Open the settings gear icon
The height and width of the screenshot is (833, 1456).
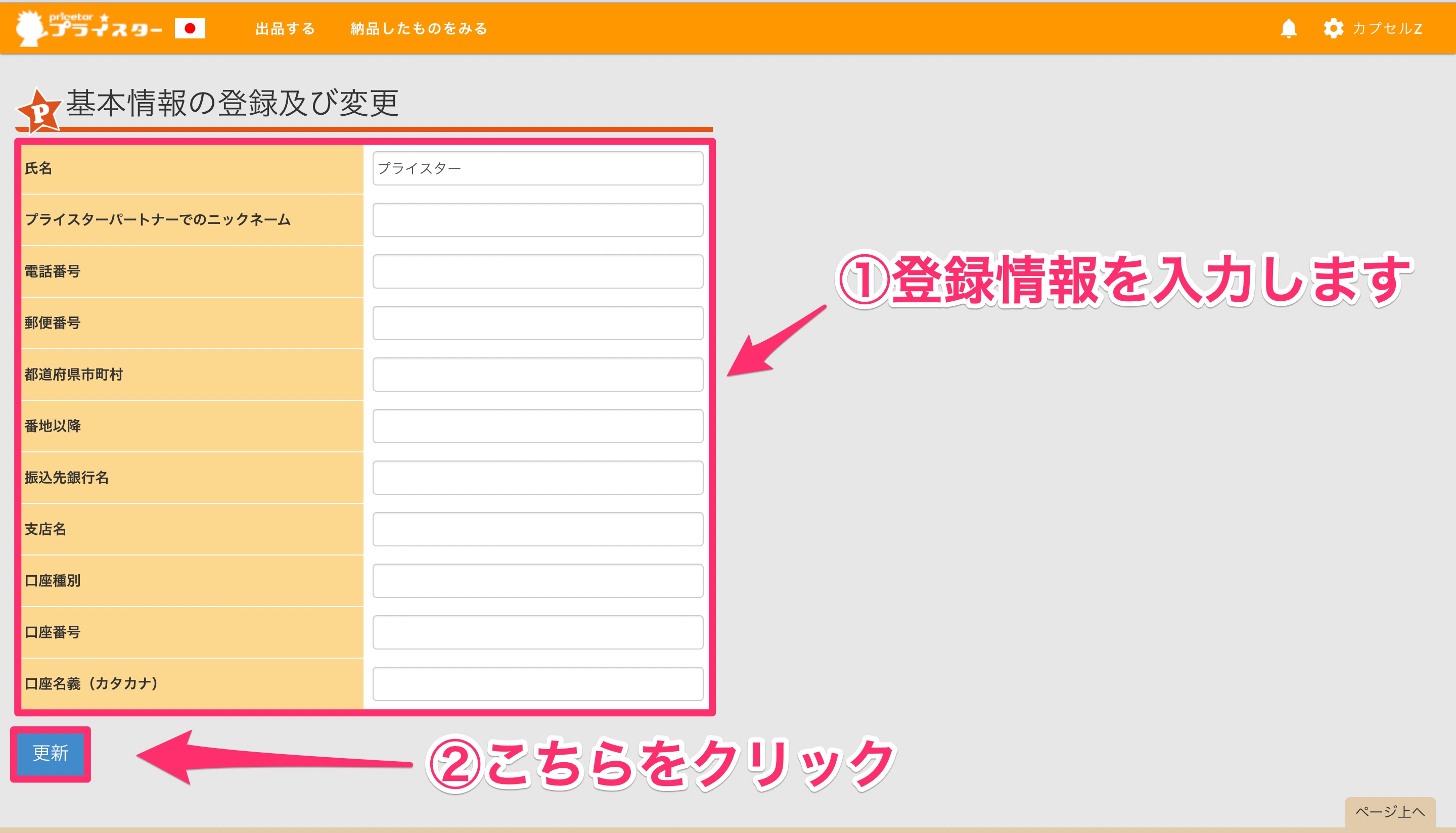1333,28
